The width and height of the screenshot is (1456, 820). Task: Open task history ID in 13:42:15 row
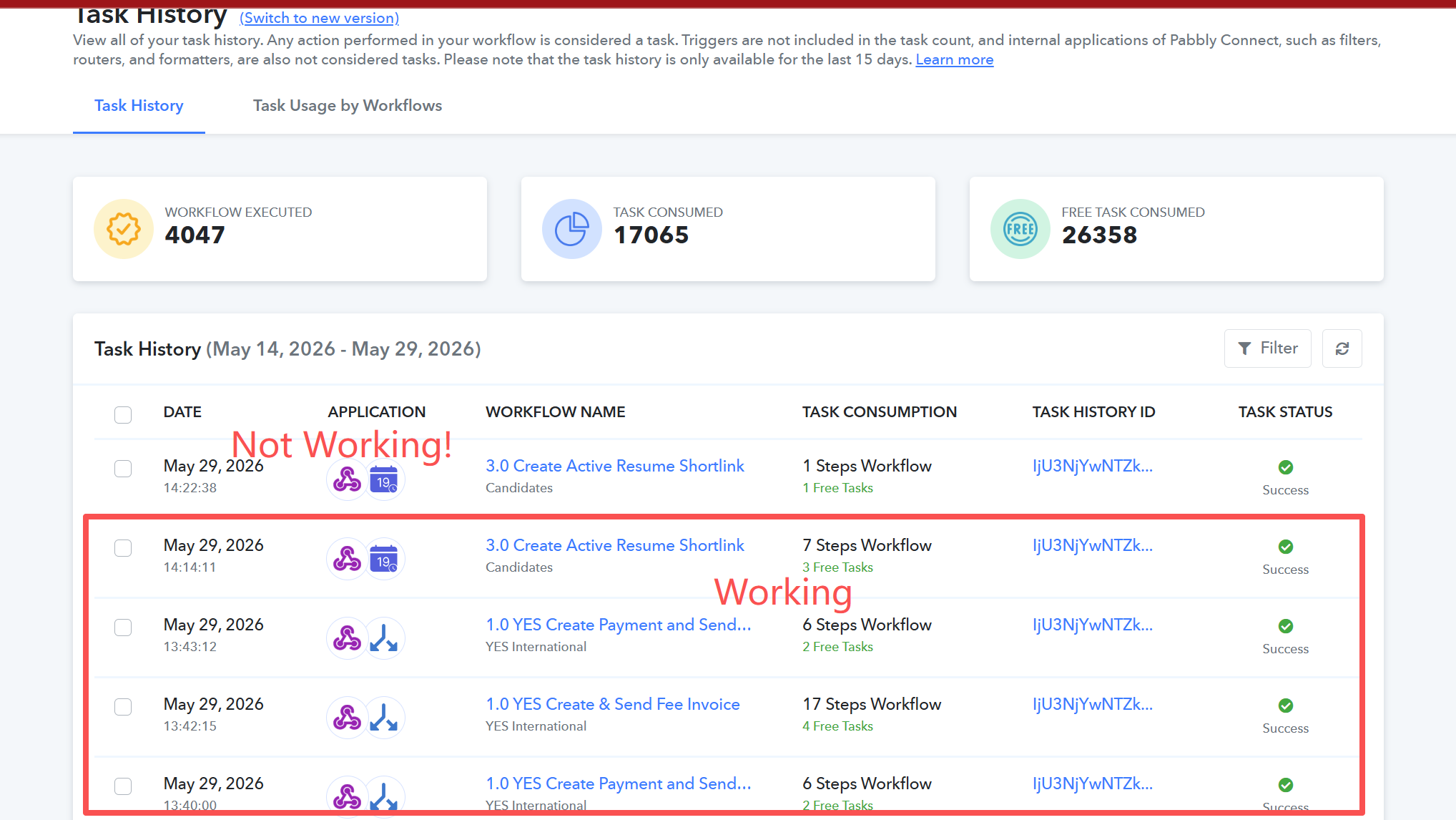coord(1093,704)
